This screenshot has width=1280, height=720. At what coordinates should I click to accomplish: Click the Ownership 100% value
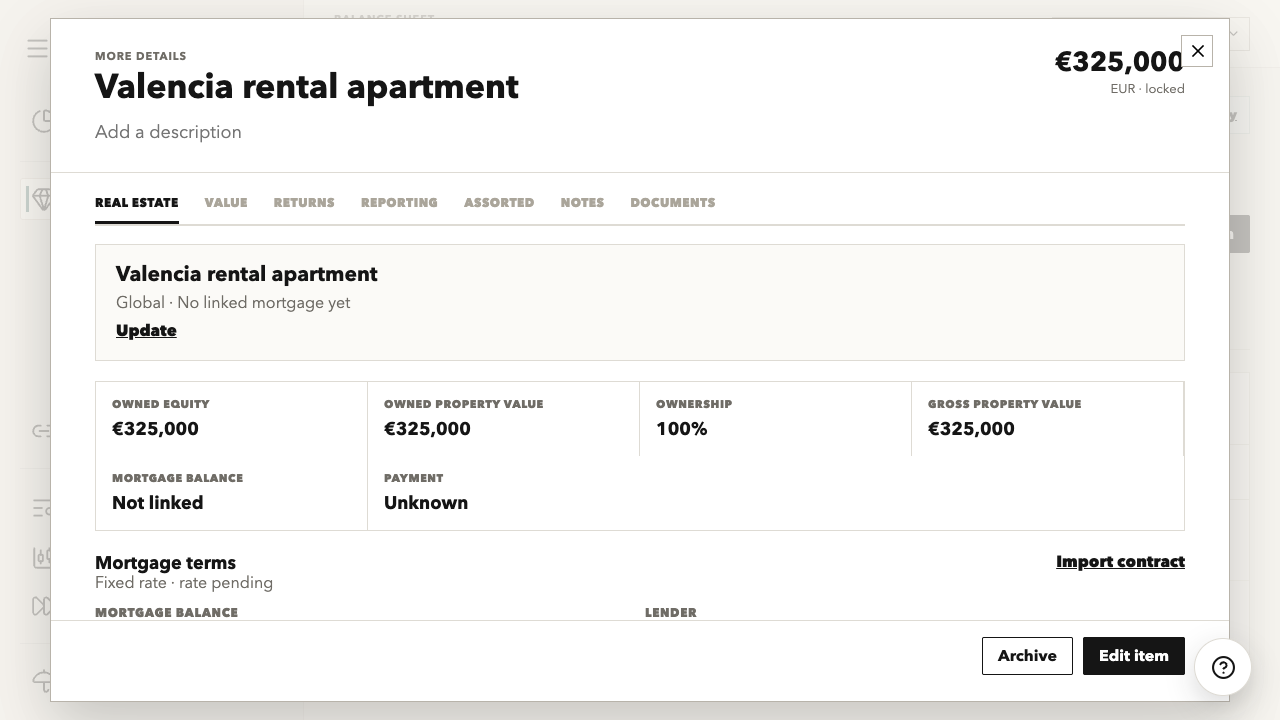[x=682, y=429]
